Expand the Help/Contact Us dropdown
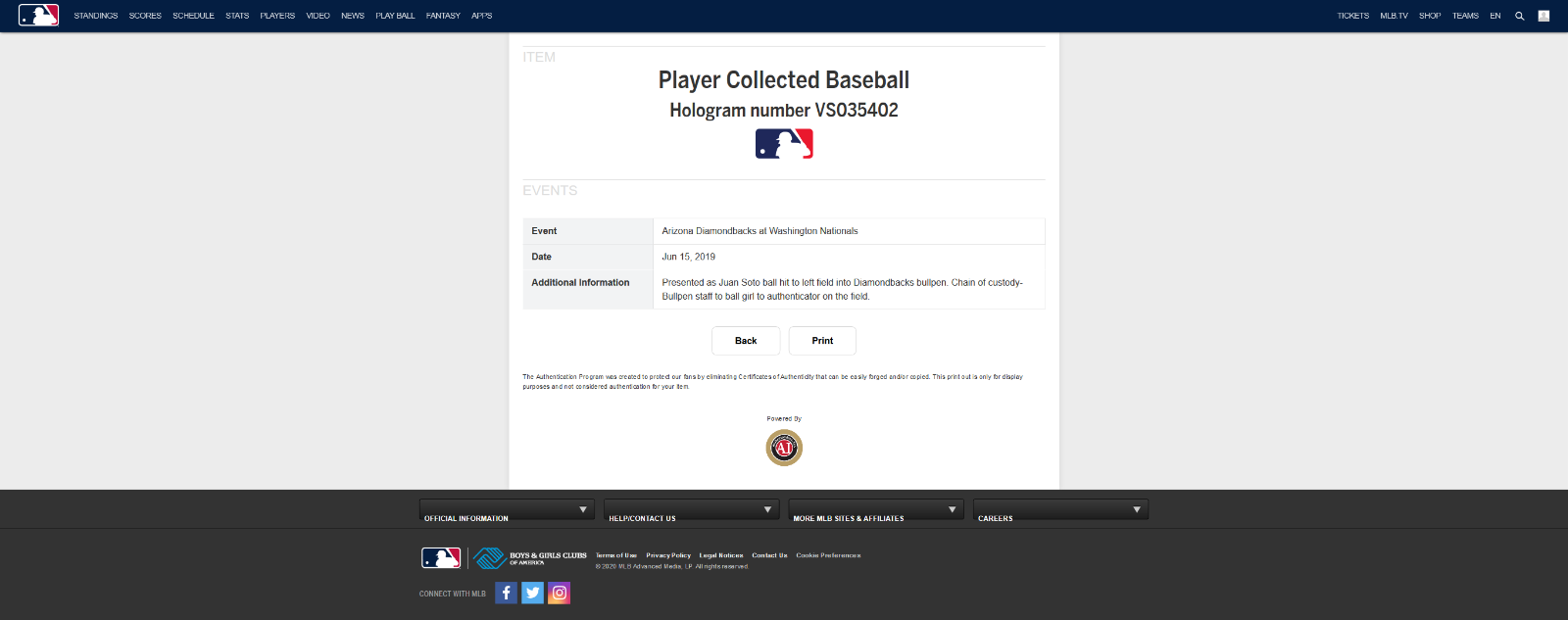1568x620 pixels. coord(691,510)
